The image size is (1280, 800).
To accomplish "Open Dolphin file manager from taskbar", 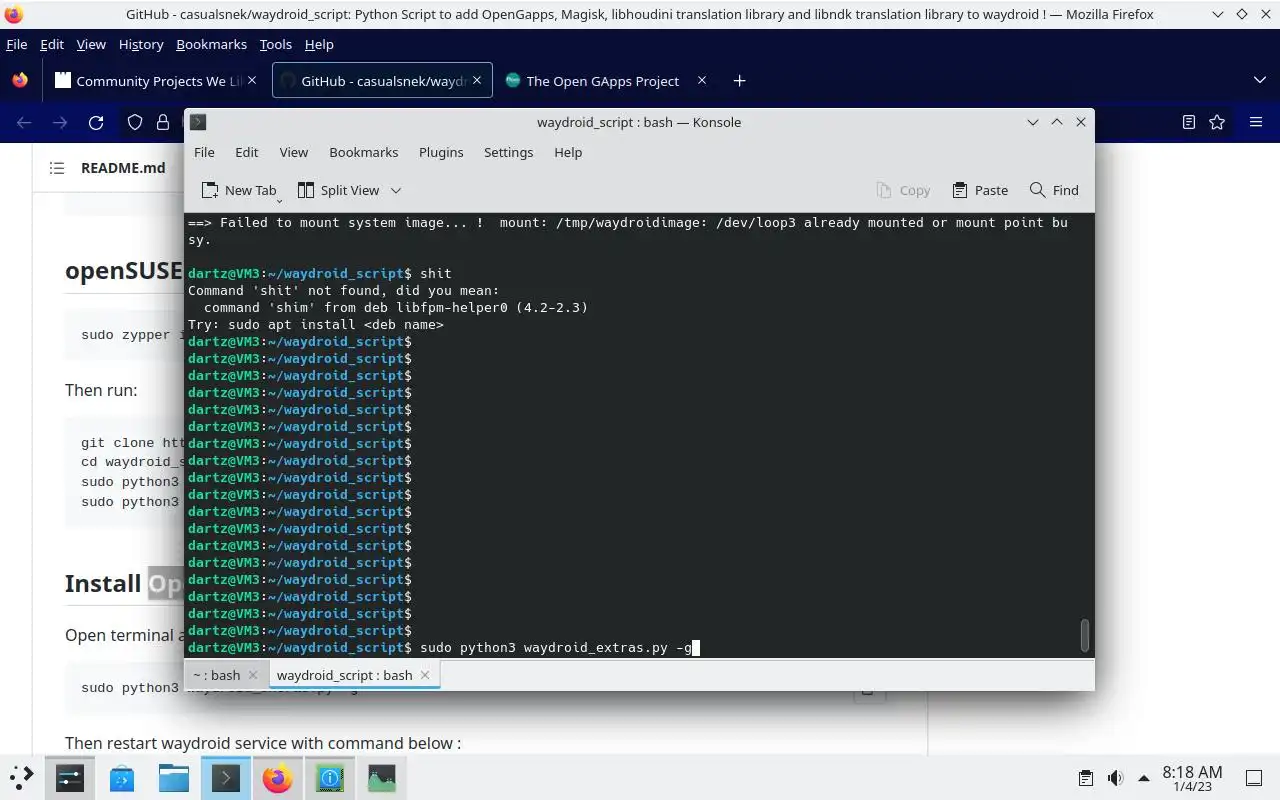I will pos(174,777).
